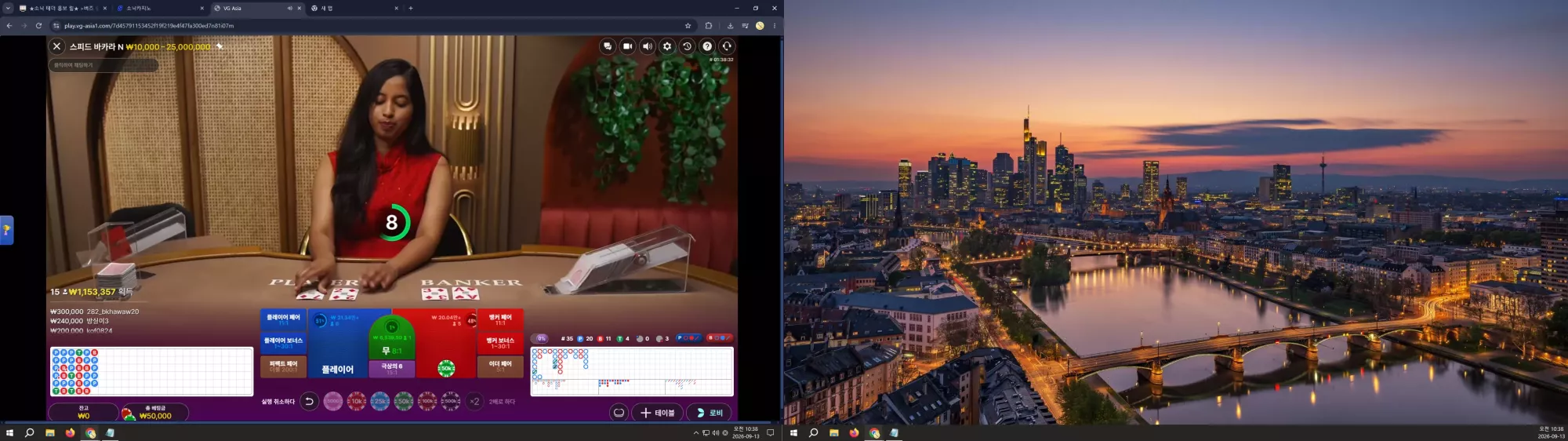Bet on 뱅커 페어 11:1
The height and width of the screenshot is (441, 1568).
click(x=500, y=319)
